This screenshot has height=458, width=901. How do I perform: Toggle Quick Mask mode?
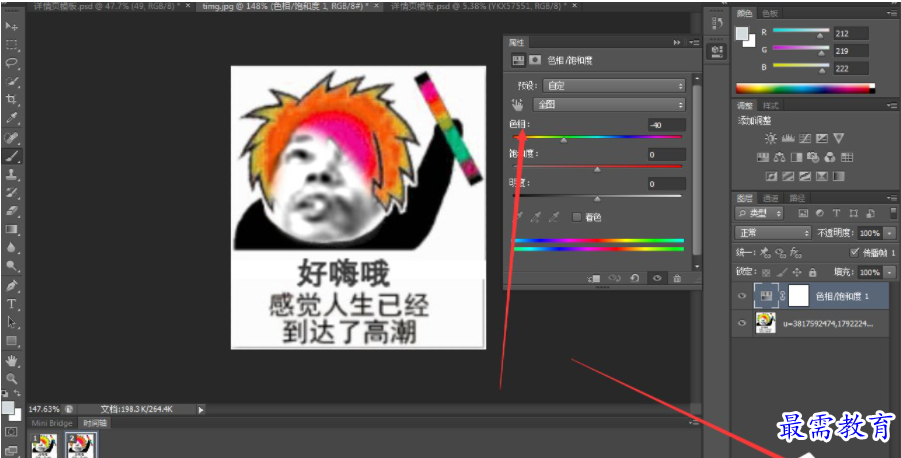click(x=11, y=432)
